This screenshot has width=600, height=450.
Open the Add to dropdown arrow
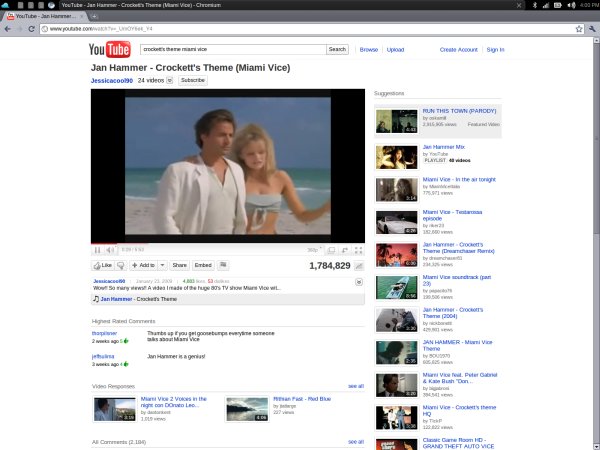[x=162, y=265]
